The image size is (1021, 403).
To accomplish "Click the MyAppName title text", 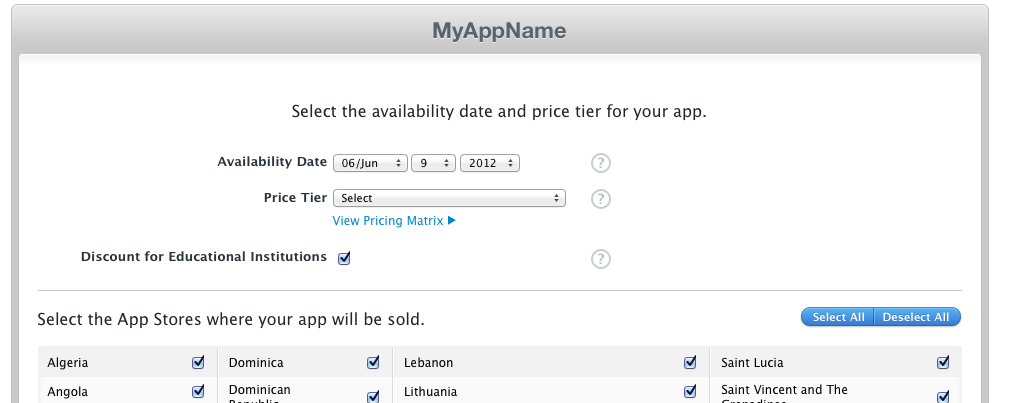I will point(499,31).
